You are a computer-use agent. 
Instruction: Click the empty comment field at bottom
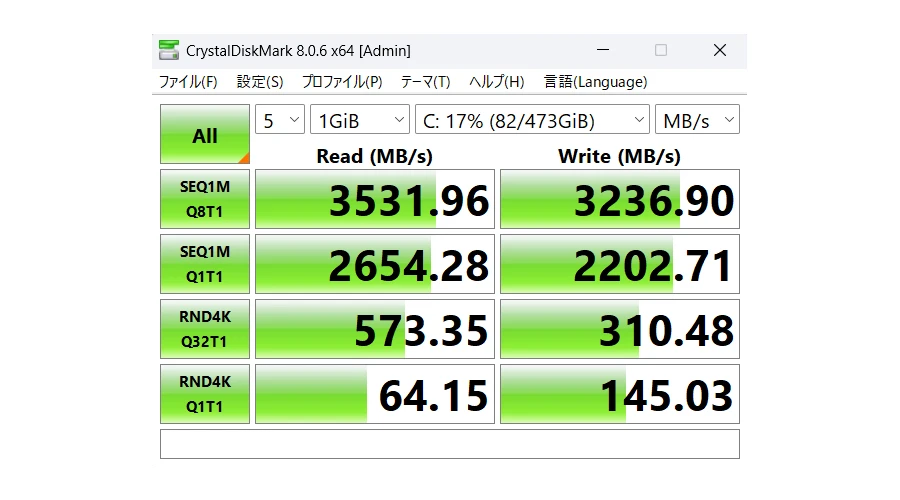tap(449, 443)
